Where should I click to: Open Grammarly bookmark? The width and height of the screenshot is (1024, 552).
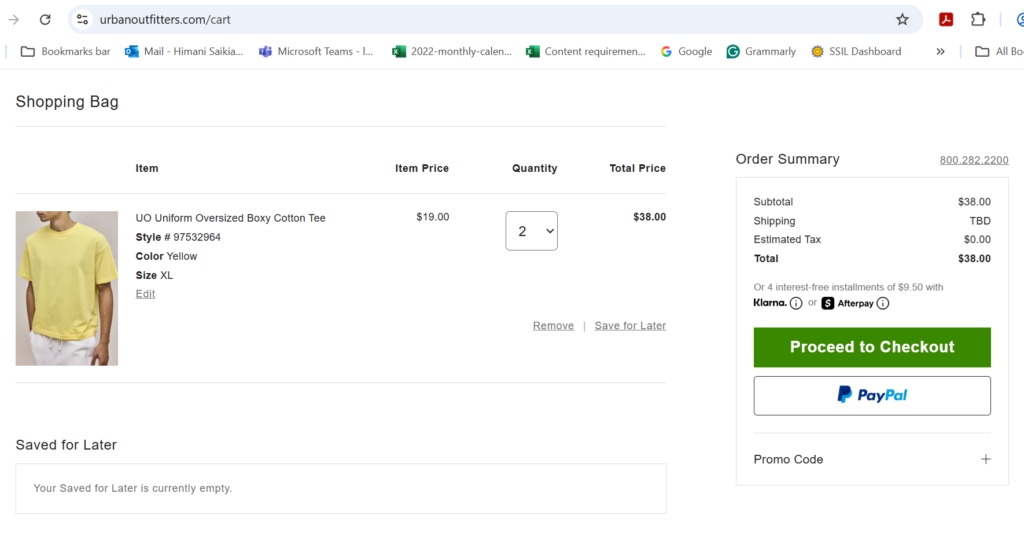pyautogui.click(x=761, y=51)
